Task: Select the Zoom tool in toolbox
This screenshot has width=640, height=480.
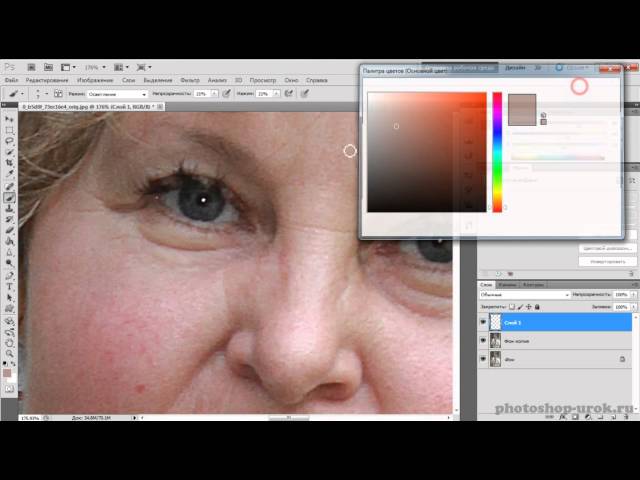Action: tap(9, 354)
